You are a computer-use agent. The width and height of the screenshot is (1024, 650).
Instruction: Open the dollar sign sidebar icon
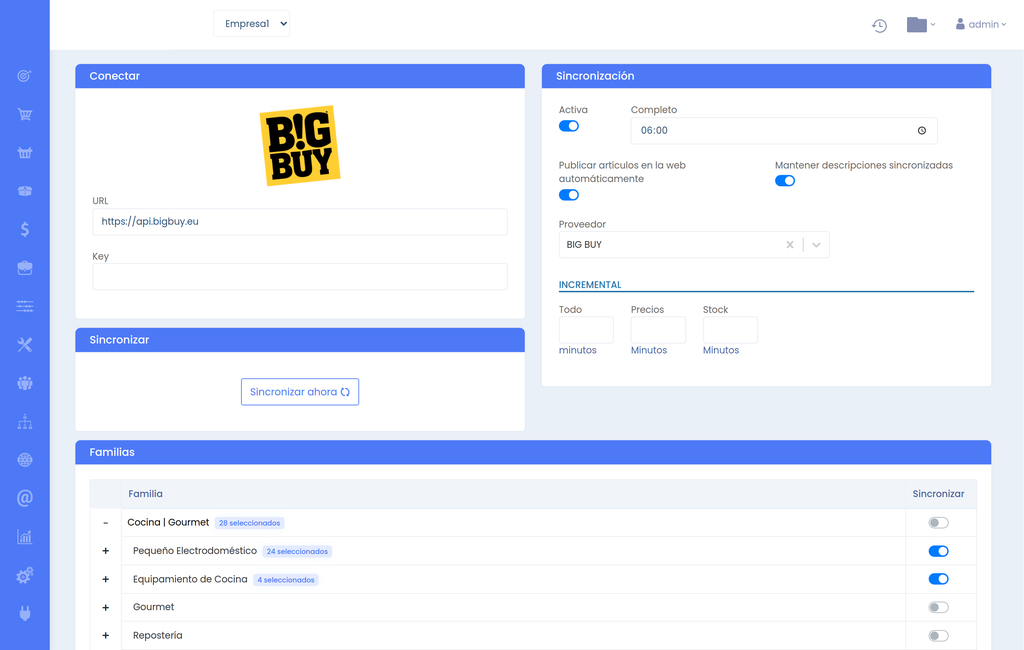(x=24, y=229)
